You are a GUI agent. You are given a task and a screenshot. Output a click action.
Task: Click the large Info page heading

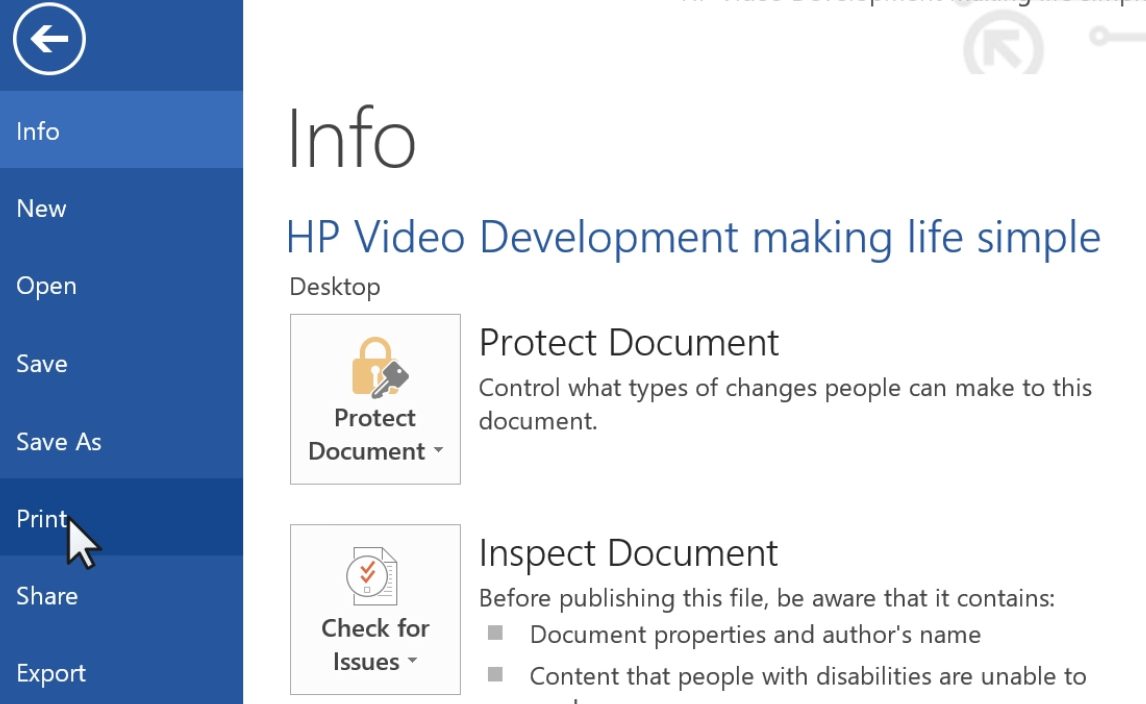(352, 139)
